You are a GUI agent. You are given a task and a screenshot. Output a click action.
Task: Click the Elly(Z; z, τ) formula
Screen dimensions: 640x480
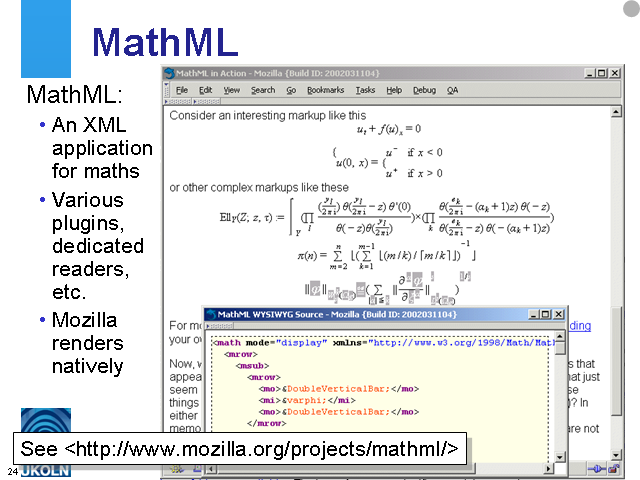click(x=387, y=217)
